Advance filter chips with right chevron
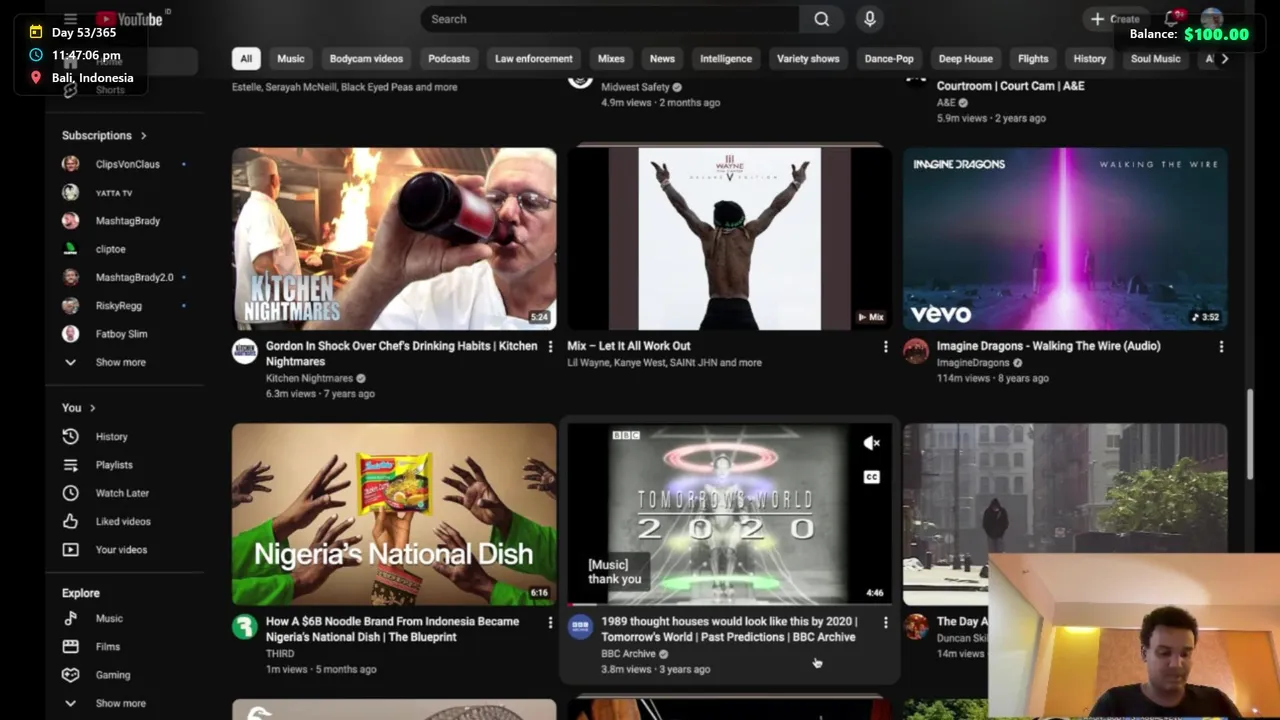 pos(1225,59)
